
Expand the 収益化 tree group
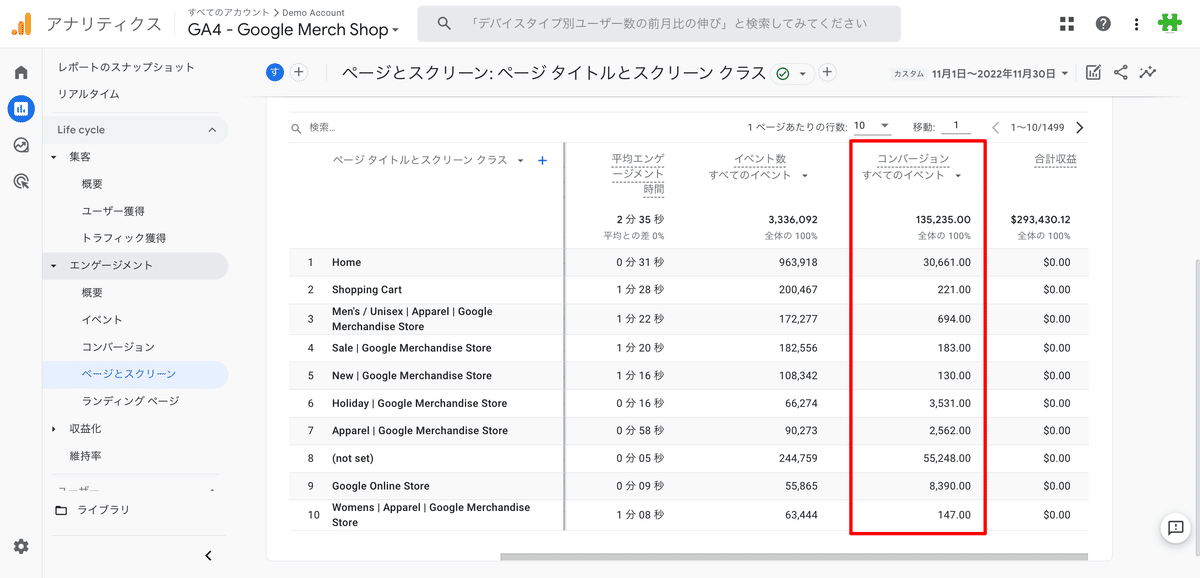(x=54, y=429)
